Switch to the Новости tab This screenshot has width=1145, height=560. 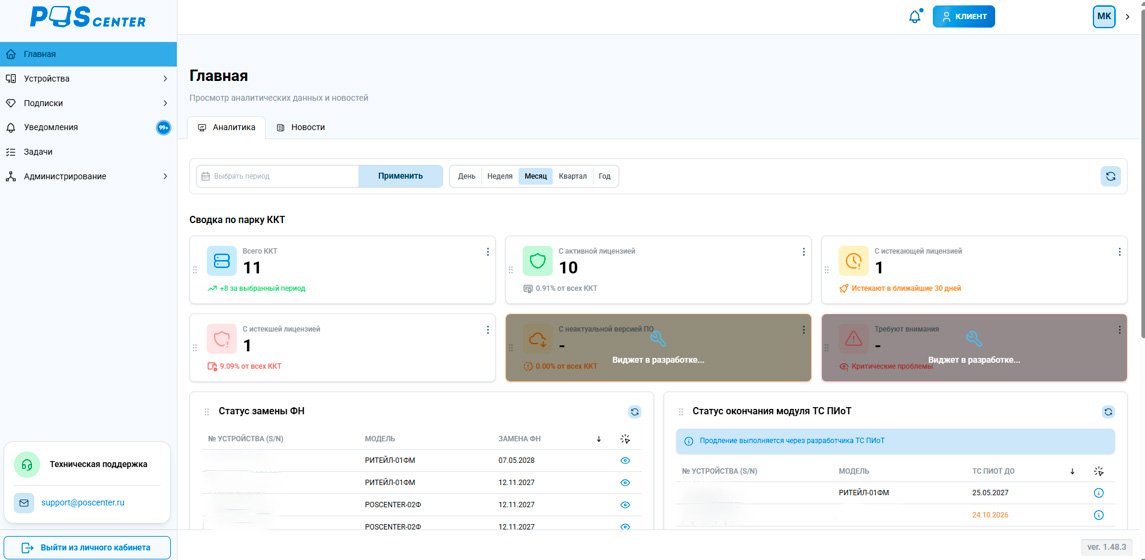pyautogui.click(x=300, y=127)
